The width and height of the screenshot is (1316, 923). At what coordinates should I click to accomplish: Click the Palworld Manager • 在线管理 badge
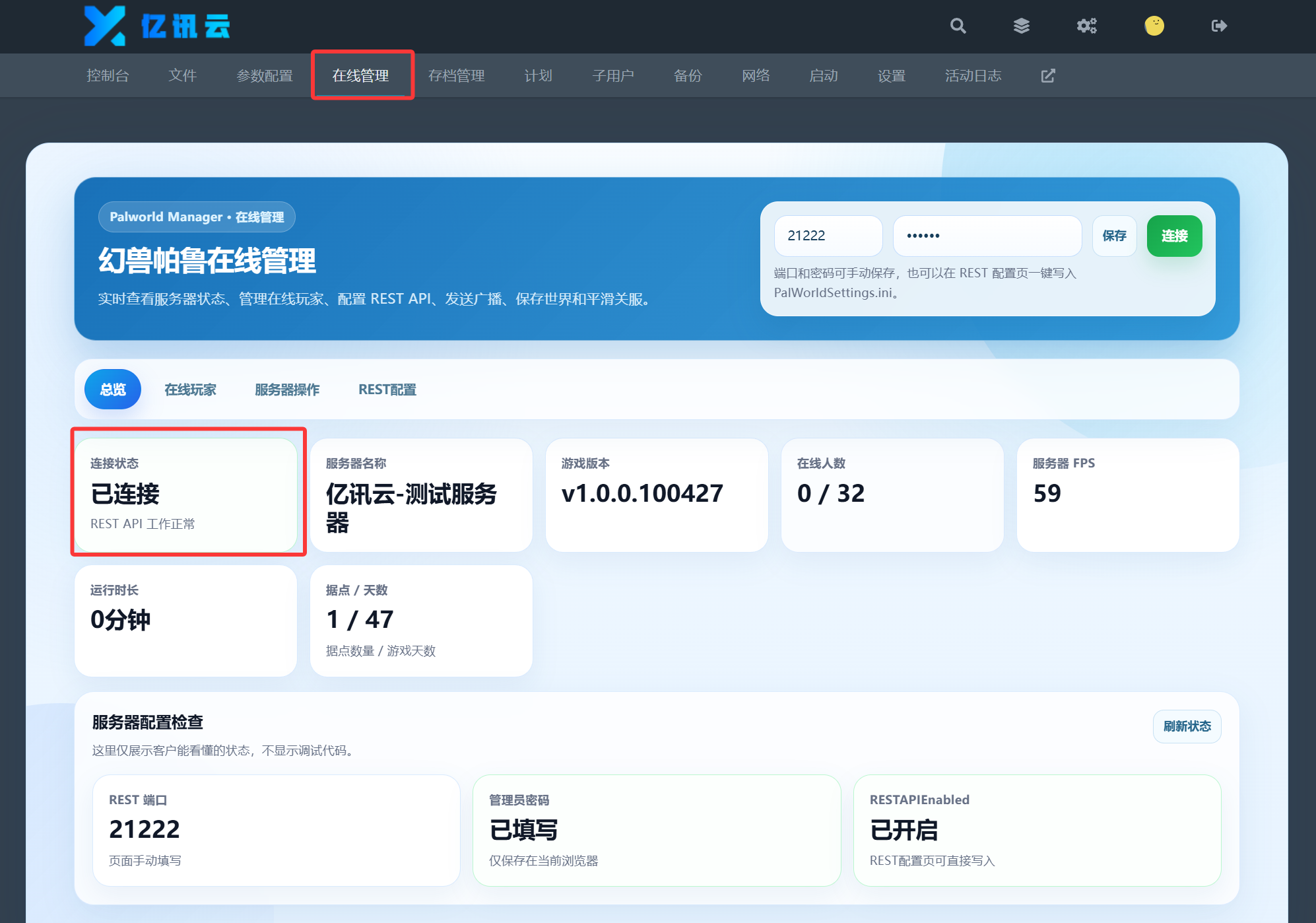(x=197, y=217)
